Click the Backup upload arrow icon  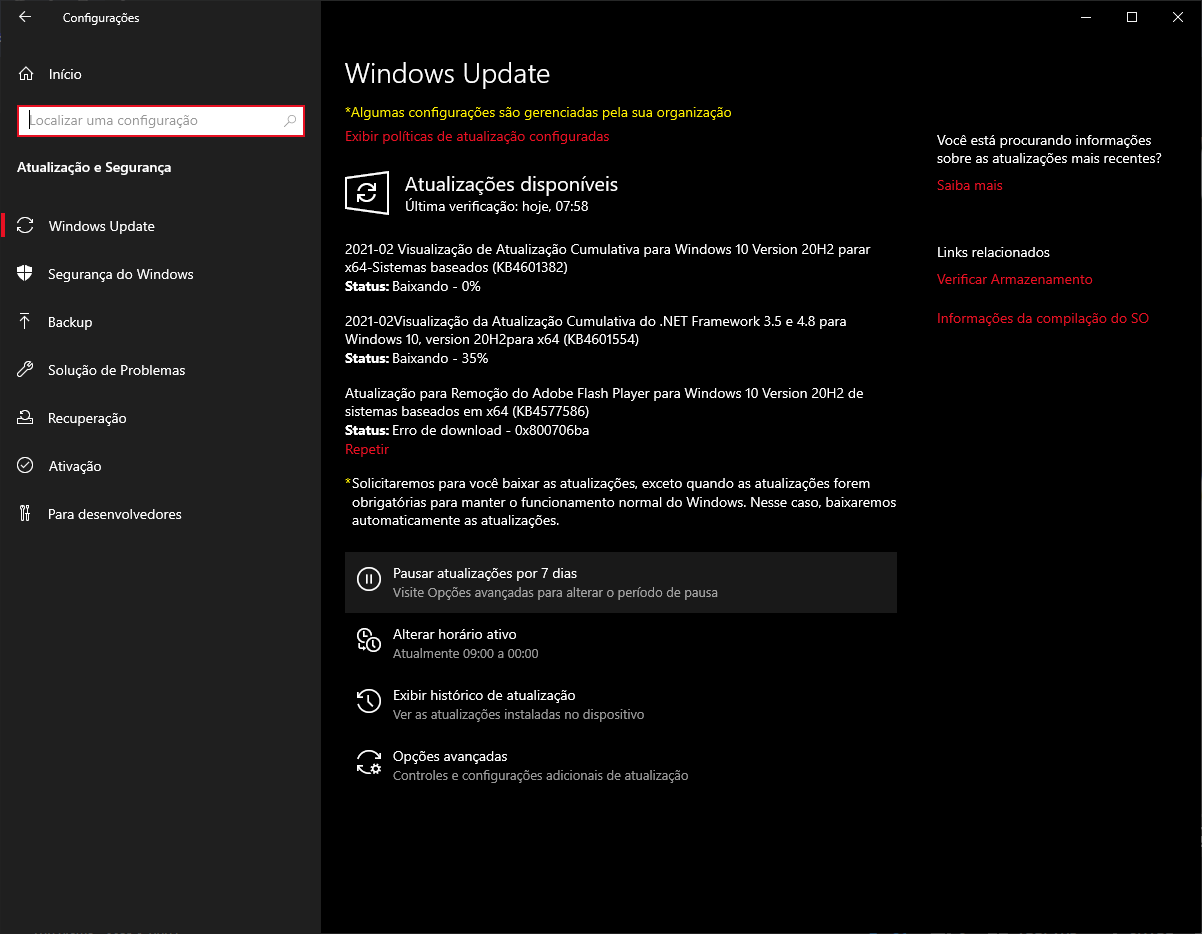[26, 322]
